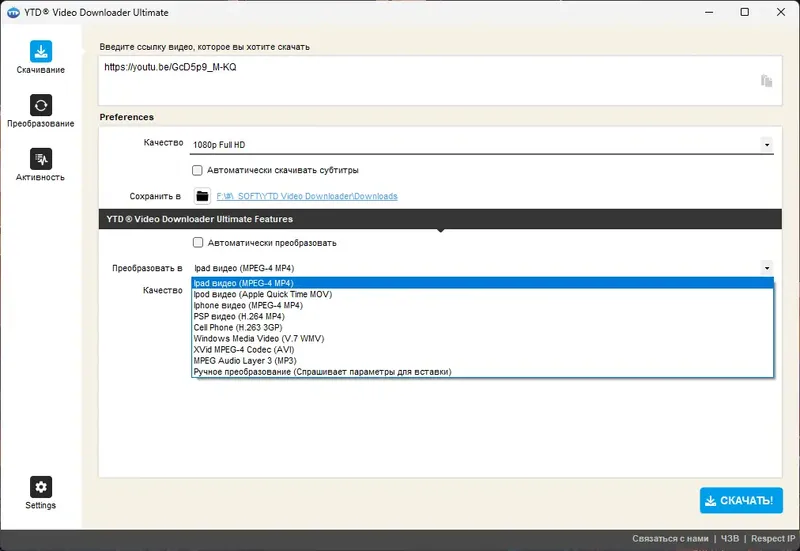Open the Скачивание download section icon
Screen dimensions: 800x551
point(41,52)
